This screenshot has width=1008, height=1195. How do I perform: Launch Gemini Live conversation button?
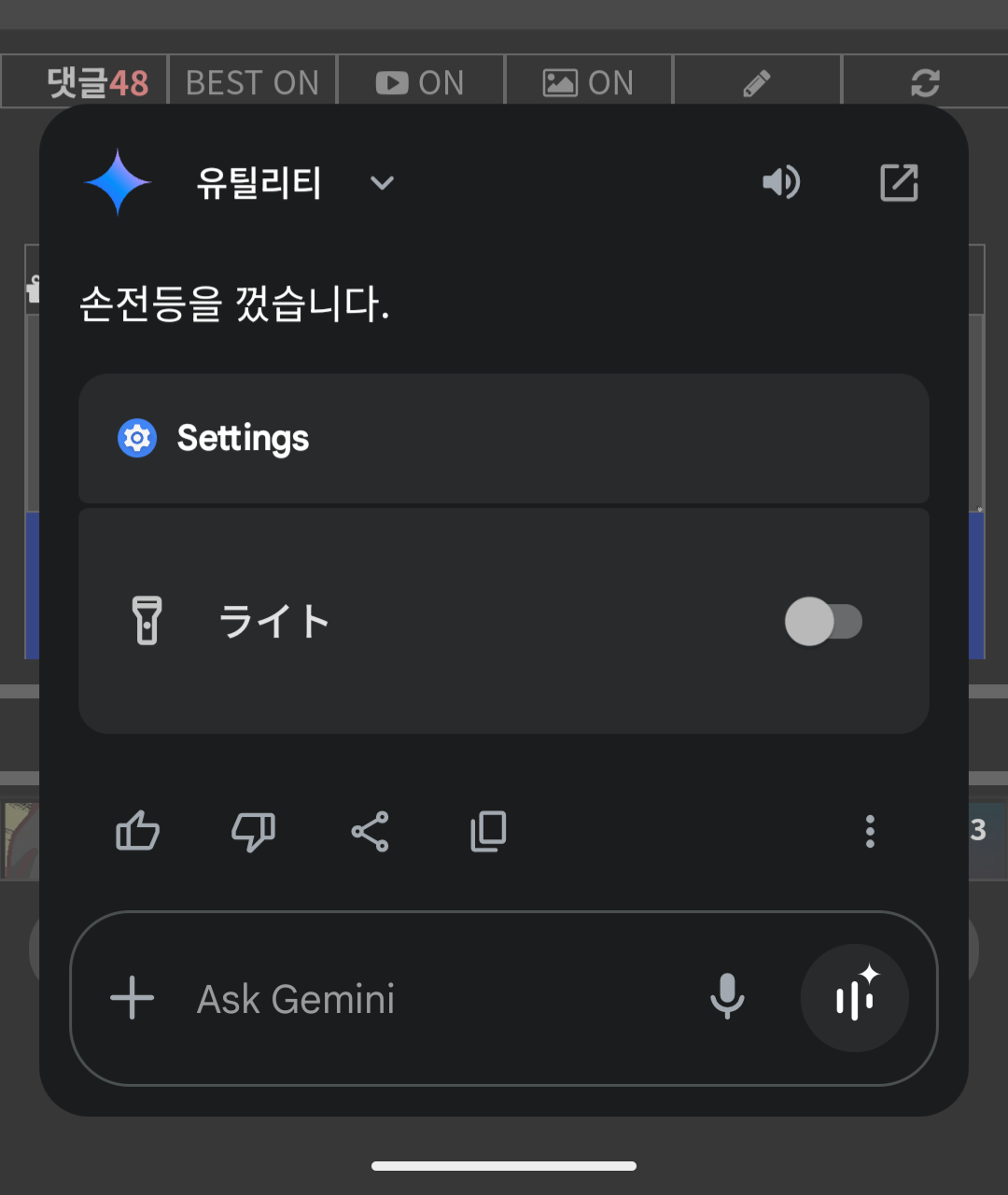click(x=855, y=998)
